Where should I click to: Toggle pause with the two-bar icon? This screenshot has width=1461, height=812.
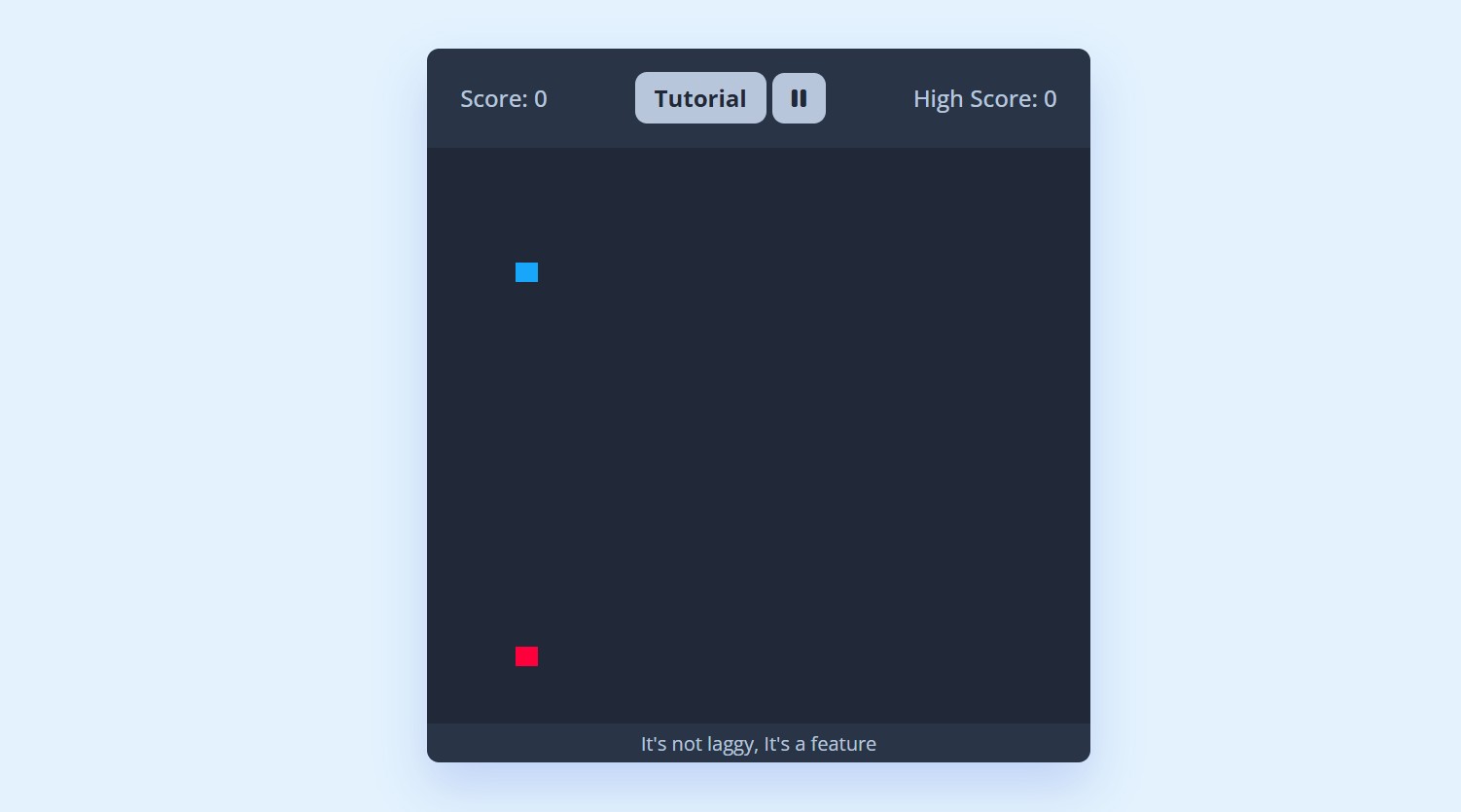click(x=799, y=98)
